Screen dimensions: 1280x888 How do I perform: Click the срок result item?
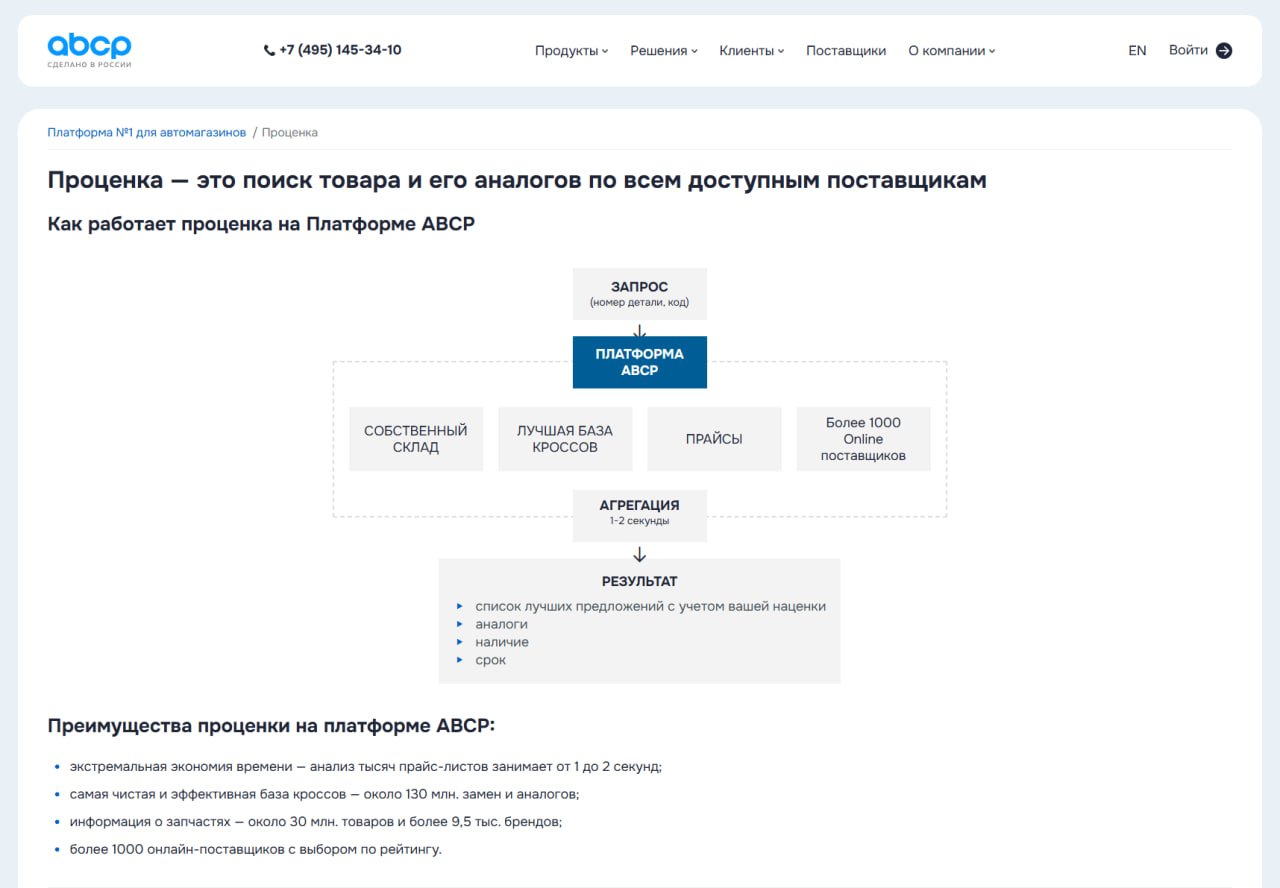click(x=491, y=660)
